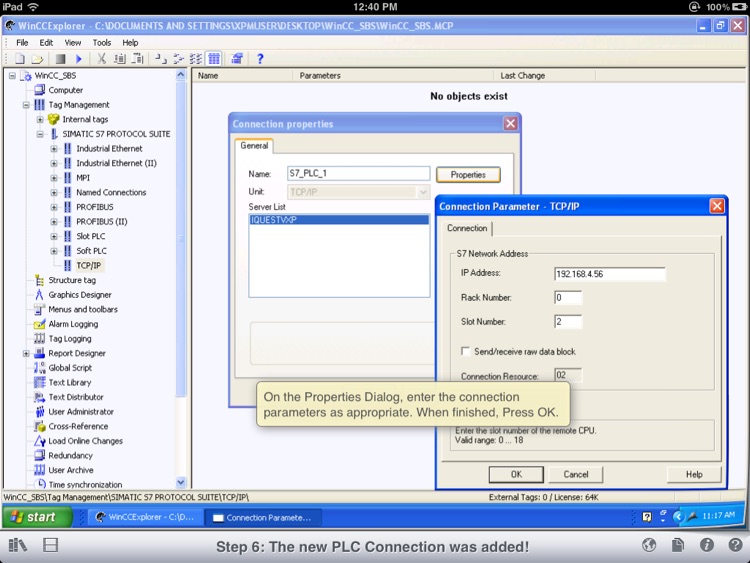Open the library icon in bottom bar
This screenshot has height=563, width=750.
17,546
